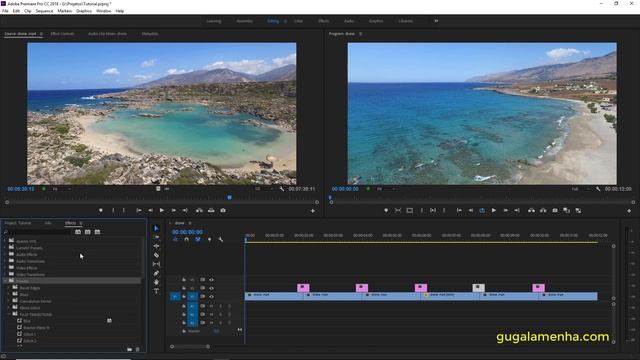This screenshot has width=640, height=360.
Task: Switch to the Audio workspace
Action: tap(349, 21)
